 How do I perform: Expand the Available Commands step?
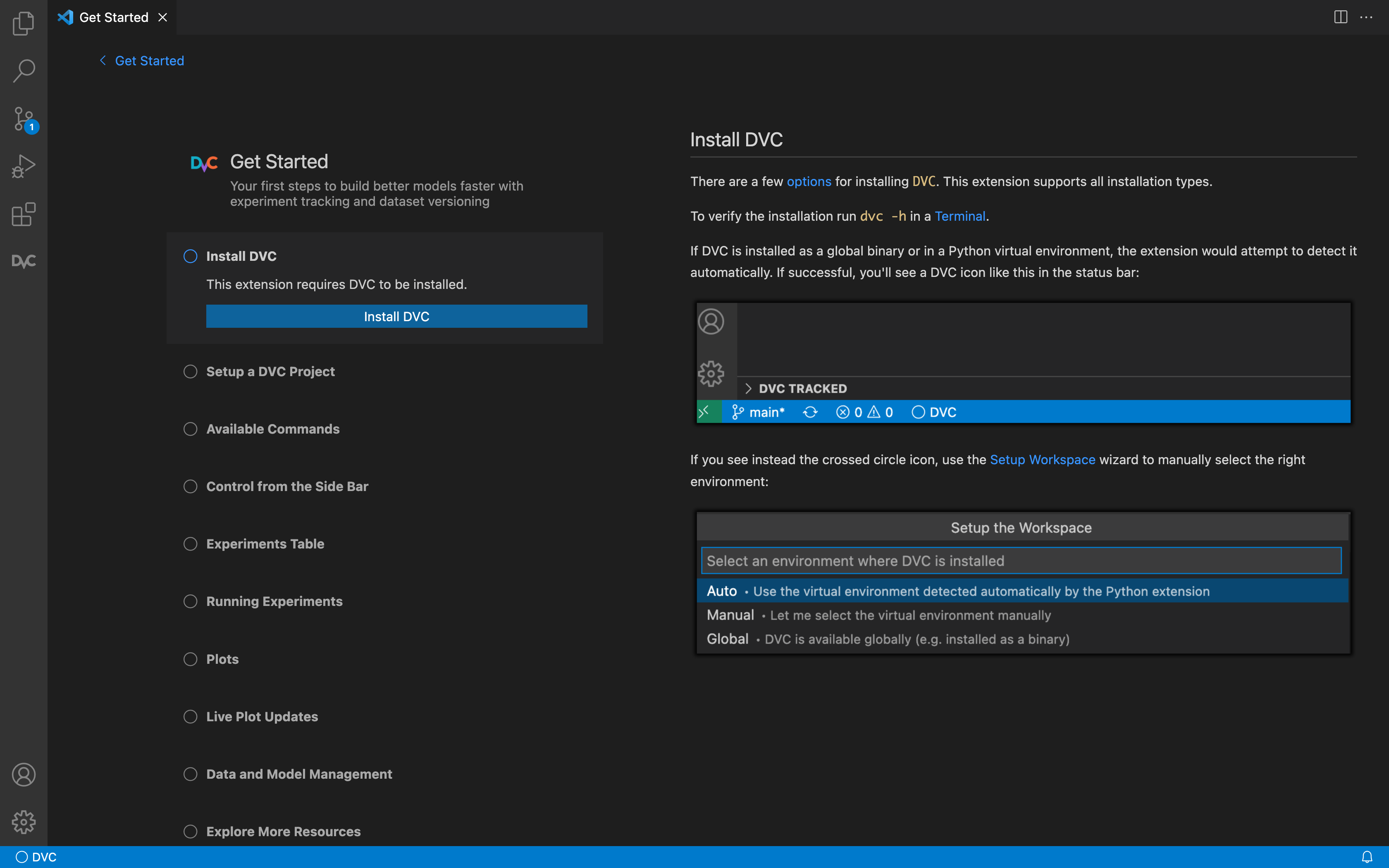pos(273,429)
